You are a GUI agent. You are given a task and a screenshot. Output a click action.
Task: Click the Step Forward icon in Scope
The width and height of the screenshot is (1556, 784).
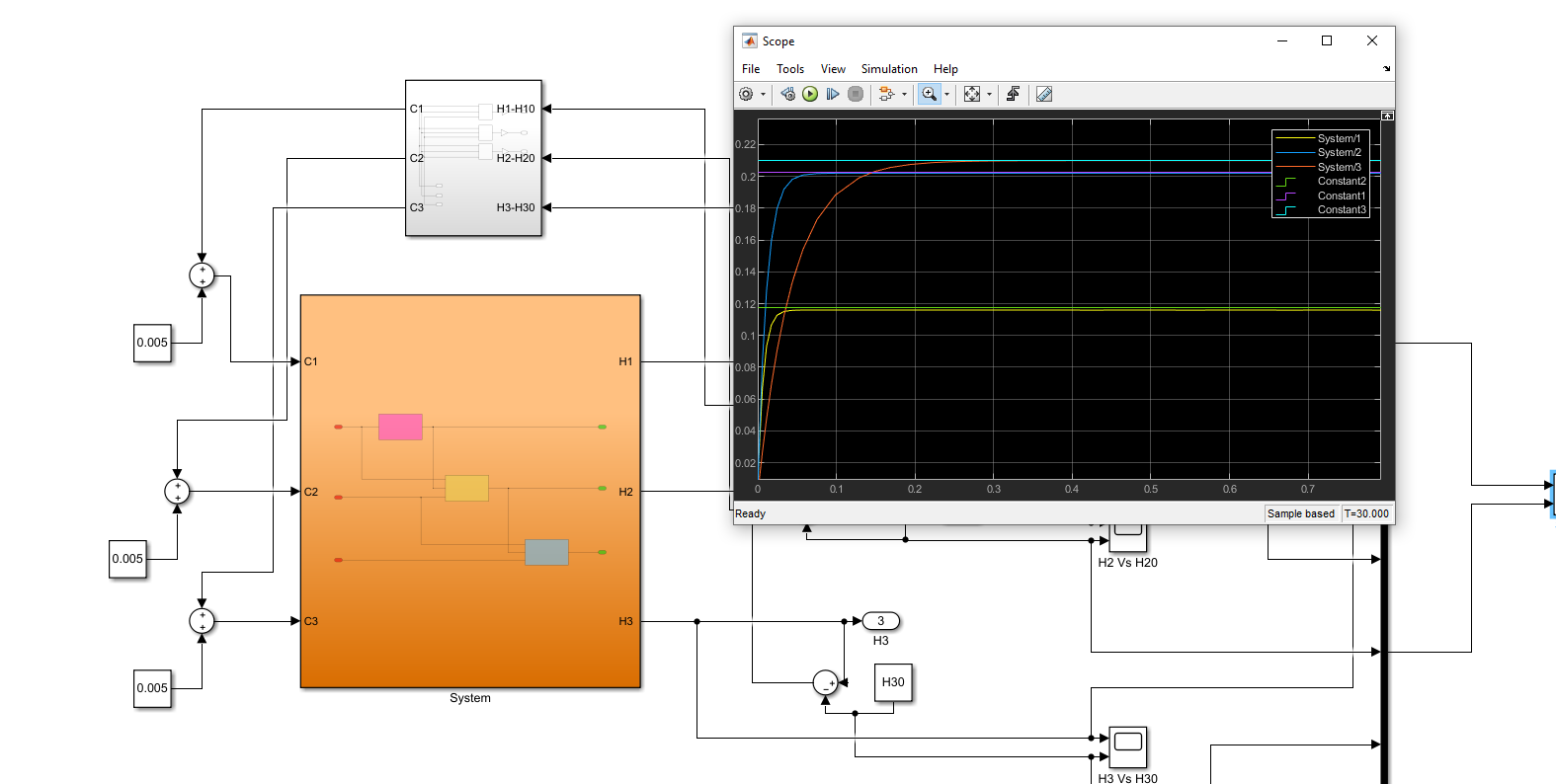pyautogui.click(x=833, y=94)
